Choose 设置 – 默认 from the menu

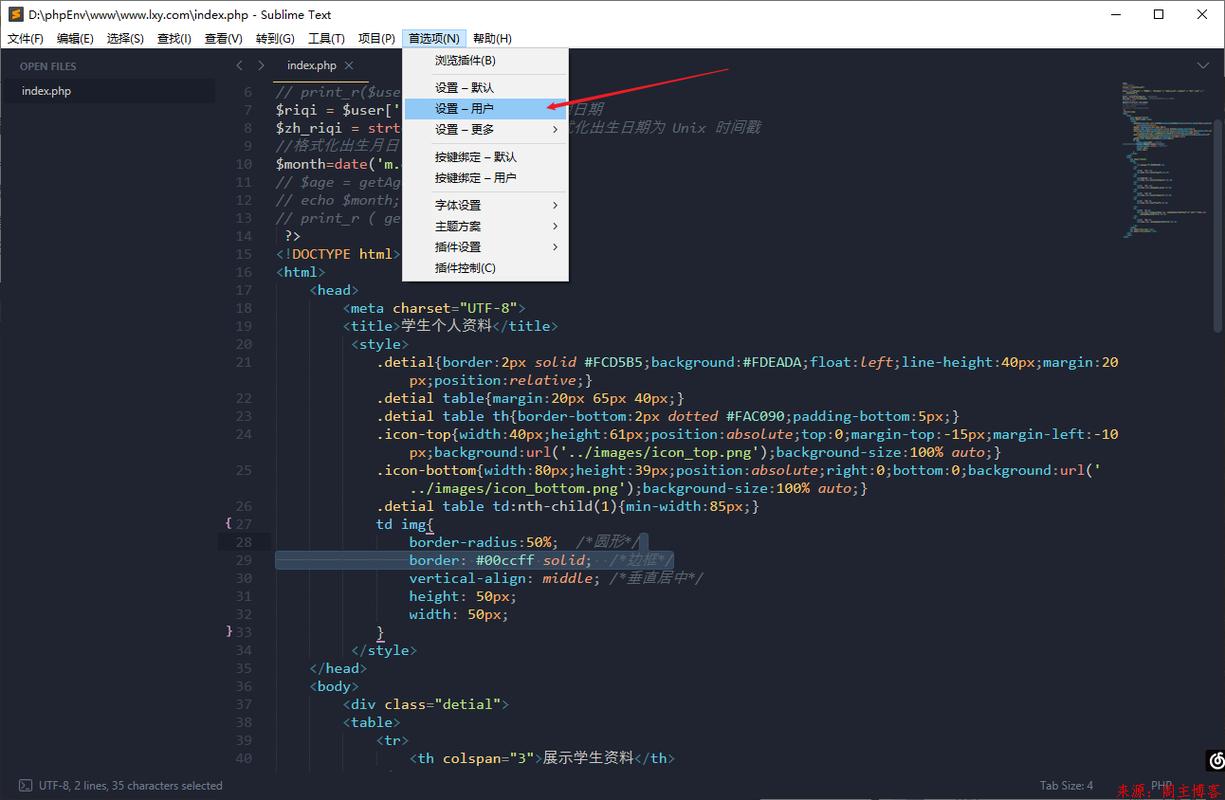pos(485,88)
